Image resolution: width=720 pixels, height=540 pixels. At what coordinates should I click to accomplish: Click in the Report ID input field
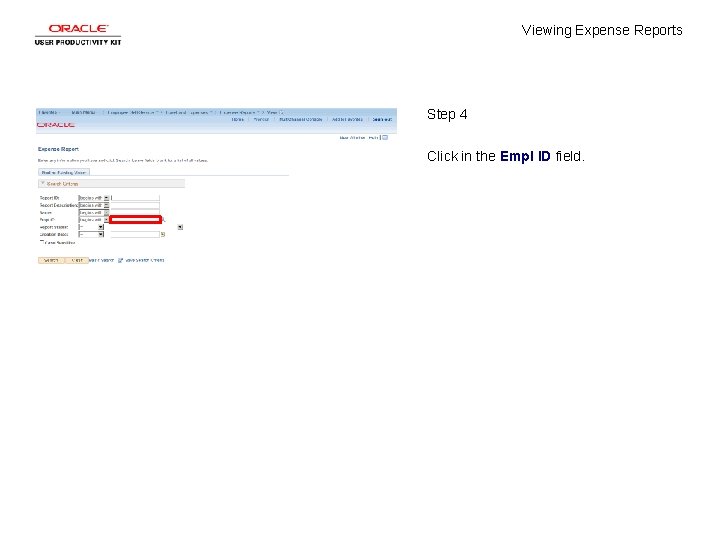135,198
